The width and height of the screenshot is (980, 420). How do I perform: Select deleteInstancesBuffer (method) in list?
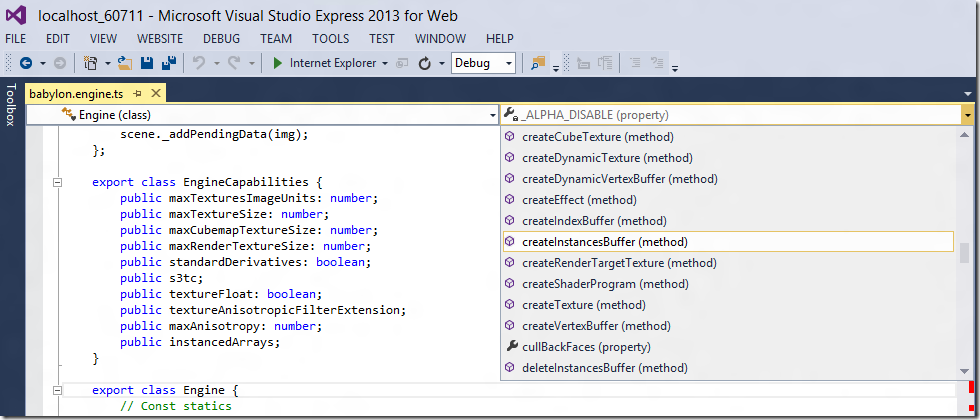(728, 368)
